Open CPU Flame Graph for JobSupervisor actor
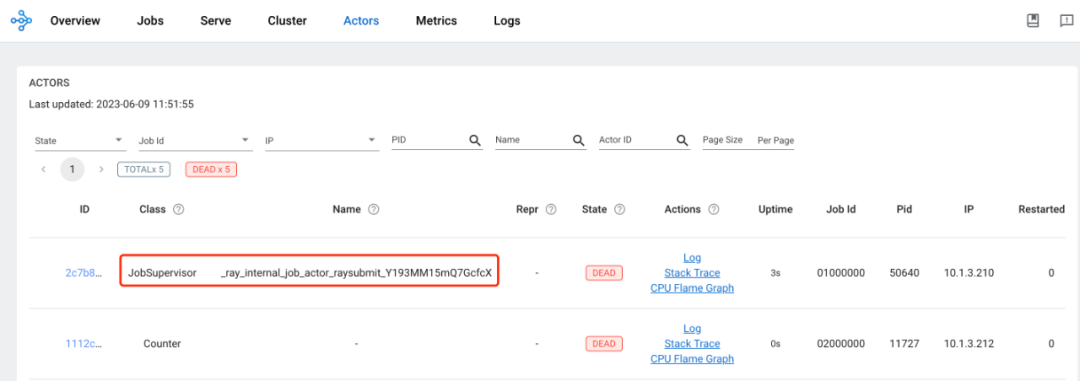 (692, 288)
